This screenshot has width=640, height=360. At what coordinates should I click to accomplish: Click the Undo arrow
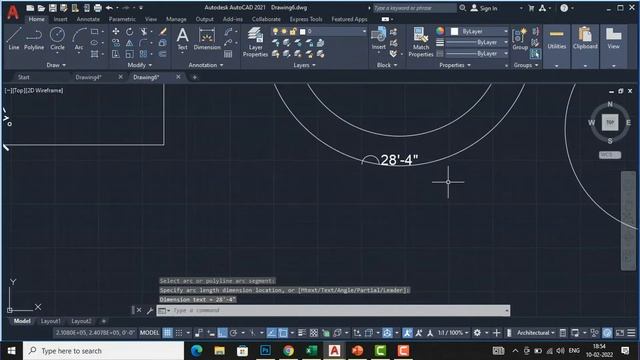[x=109, y=8]
